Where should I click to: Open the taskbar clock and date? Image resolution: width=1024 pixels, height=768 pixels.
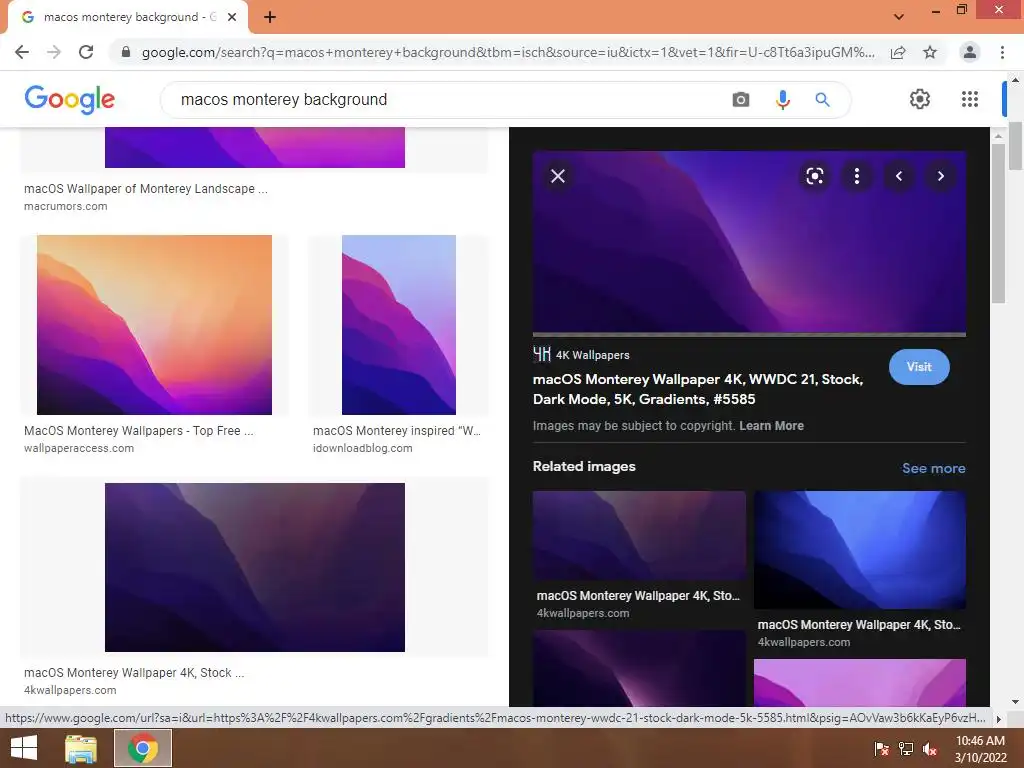[x=980, y=749]
